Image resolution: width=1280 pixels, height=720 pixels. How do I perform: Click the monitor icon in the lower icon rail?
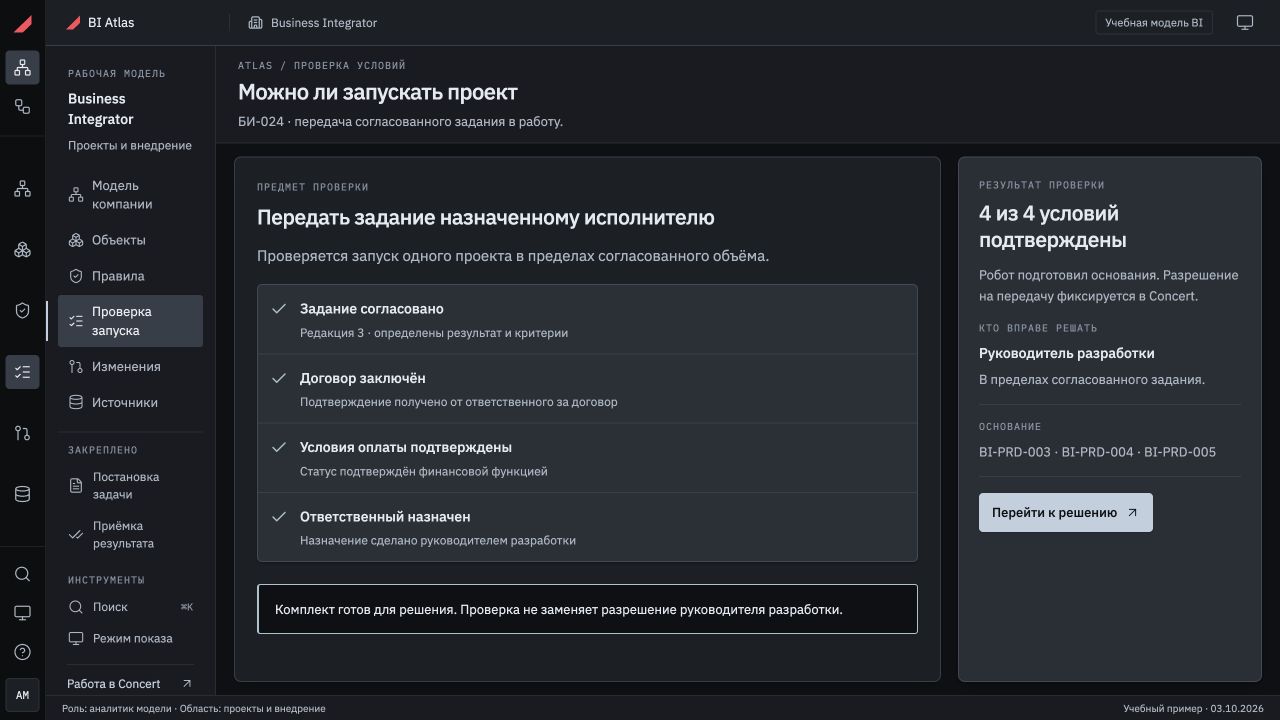pyautogui.click(x=22, y=613)
